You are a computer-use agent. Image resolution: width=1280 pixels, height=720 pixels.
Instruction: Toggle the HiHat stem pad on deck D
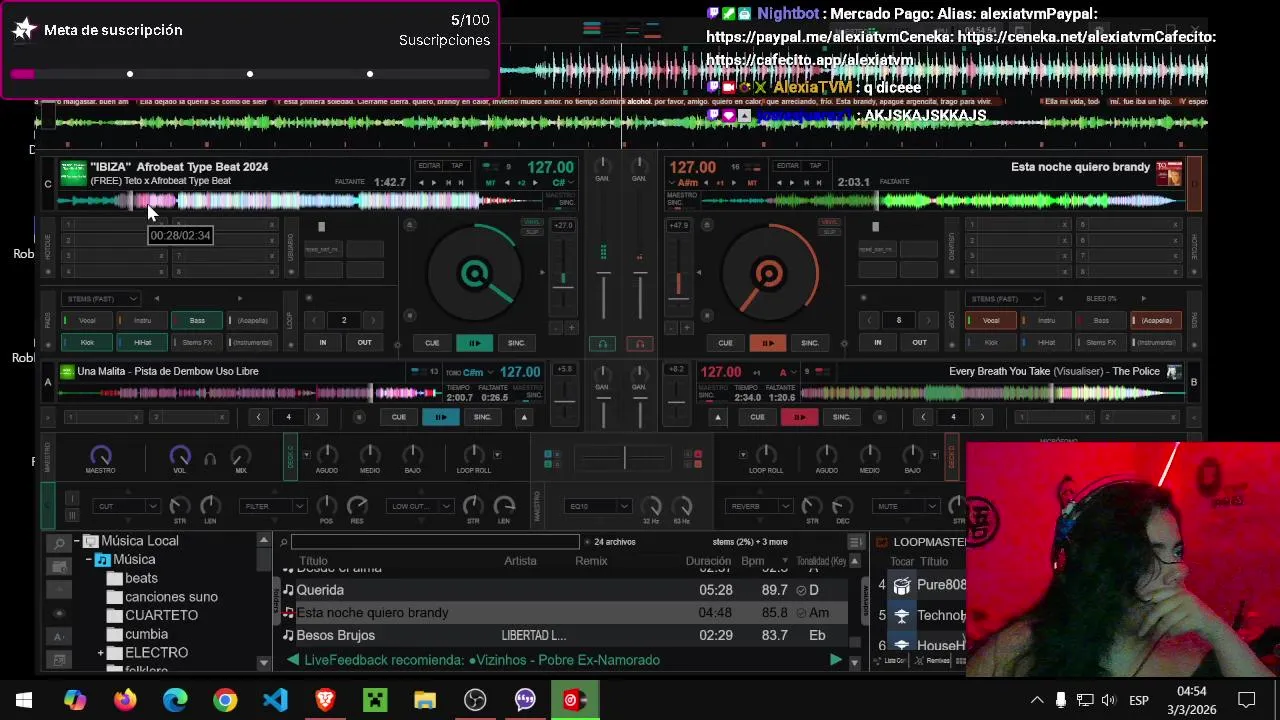[1046, 343]
